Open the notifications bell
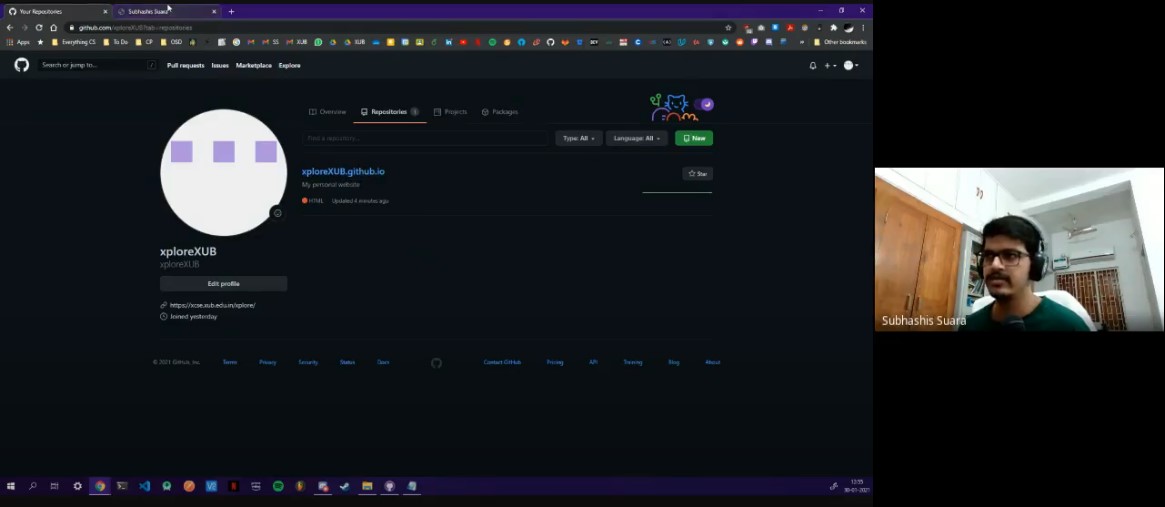This screenshot has width=1165, height=507. pos(813,65)
